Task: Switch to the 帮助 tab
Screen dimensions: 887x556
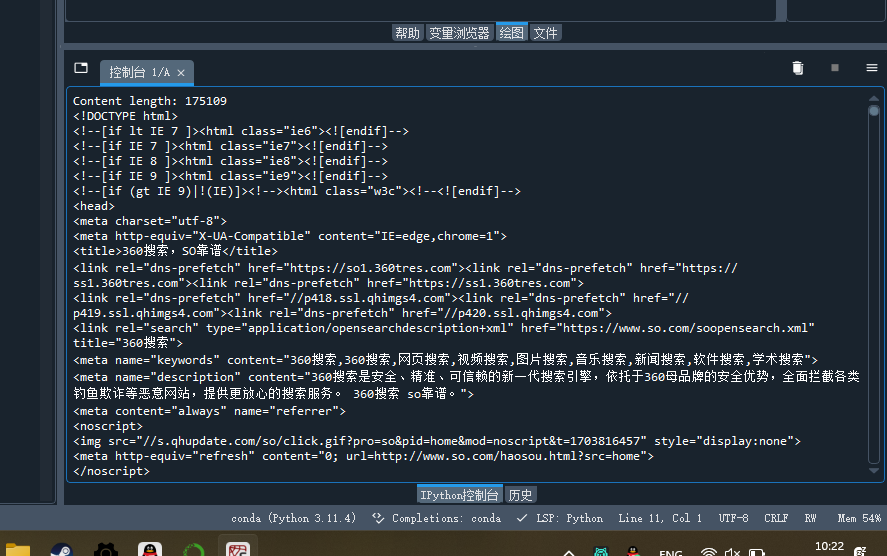Action: [407, 33]
